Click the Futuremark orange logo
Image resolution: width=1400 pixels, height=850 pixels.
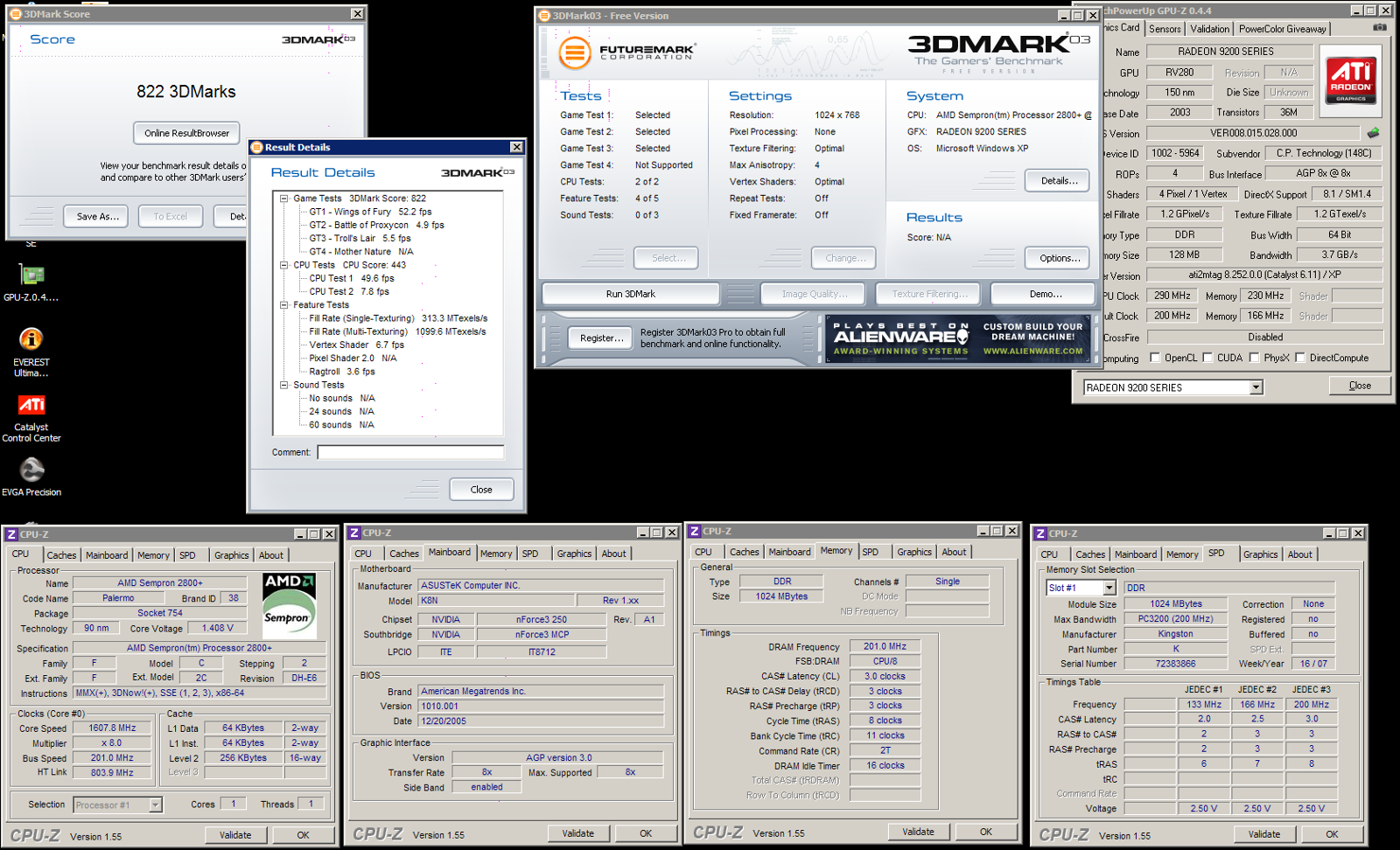[575, 53]
